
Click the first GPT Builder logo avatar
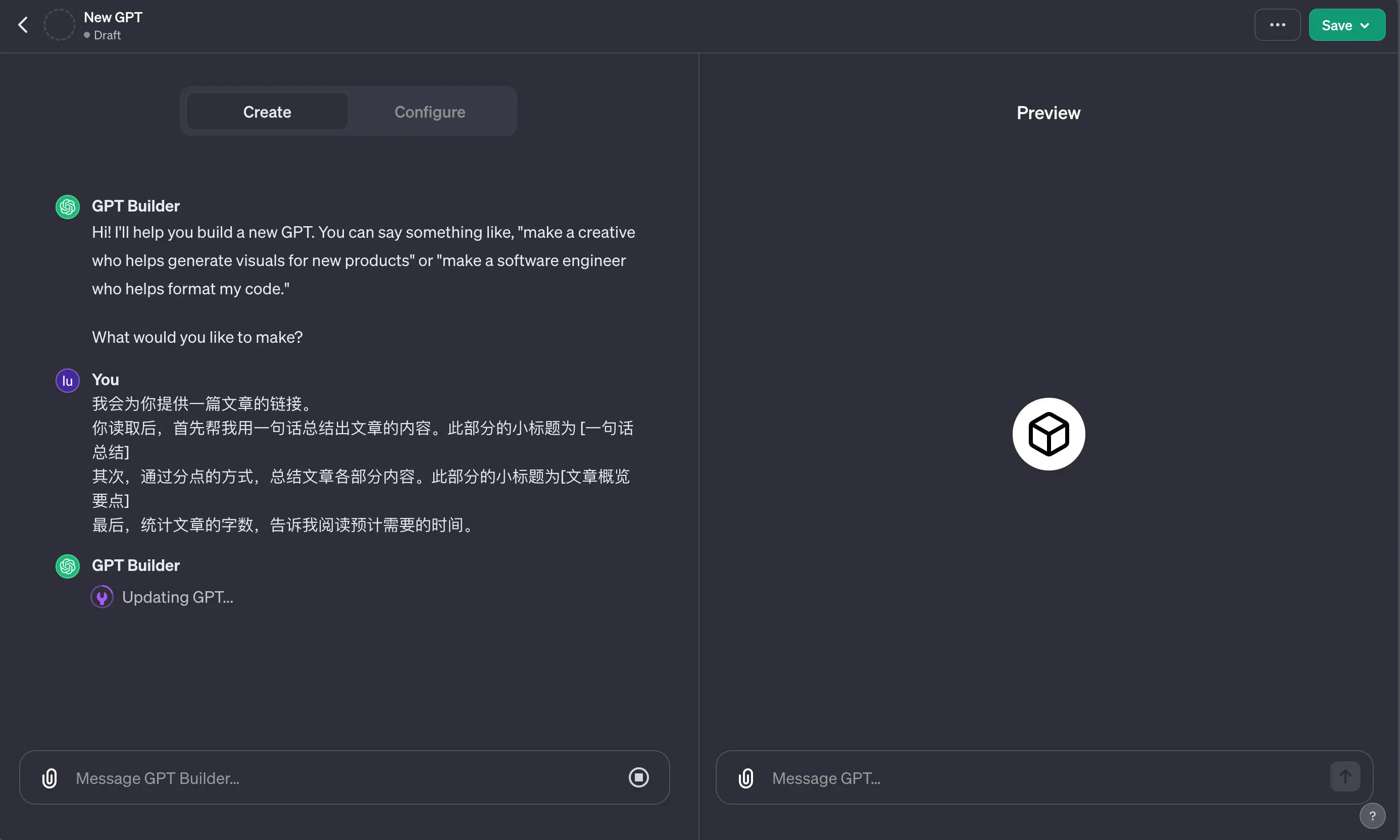click(x=67, y=206)
